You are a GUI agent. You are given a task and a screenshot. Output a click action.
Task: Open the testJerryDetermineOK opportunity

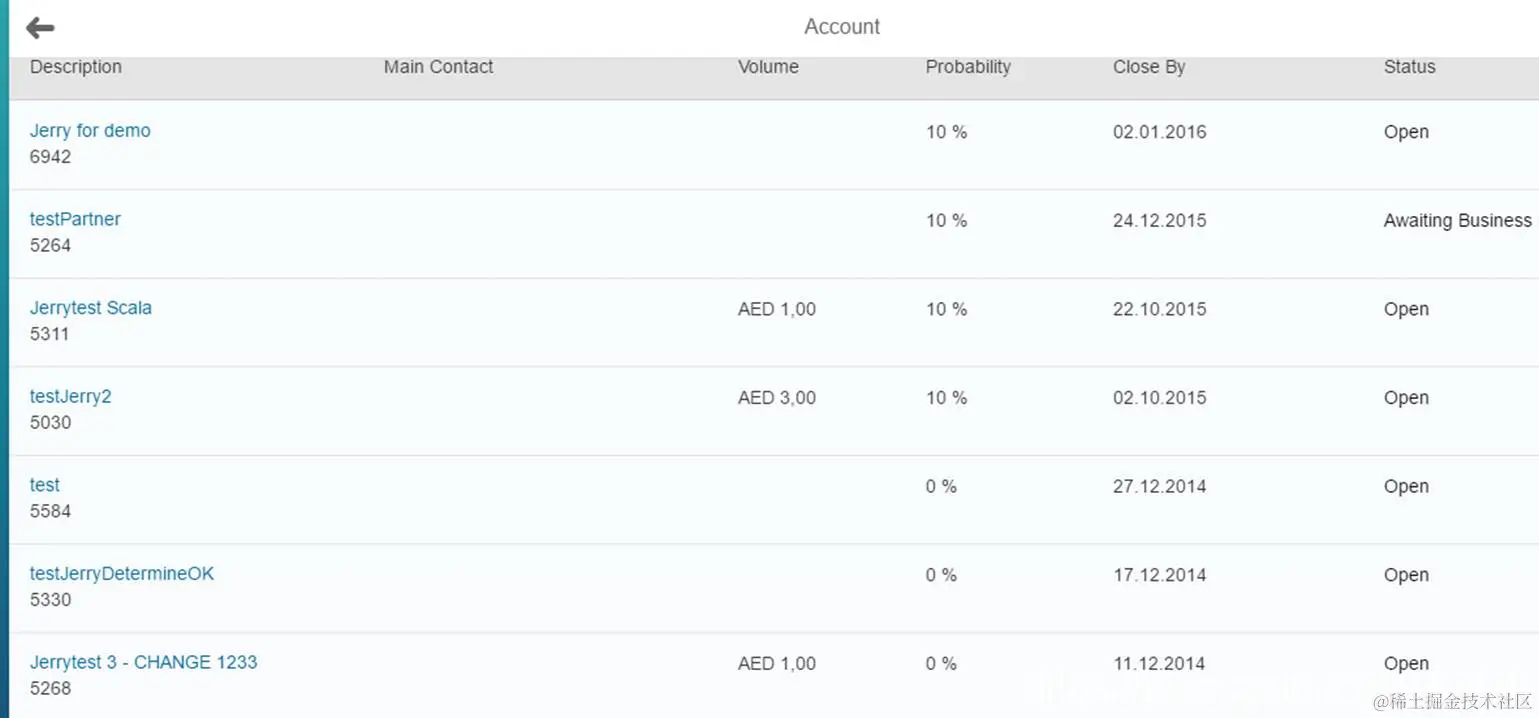click(122, 574)
